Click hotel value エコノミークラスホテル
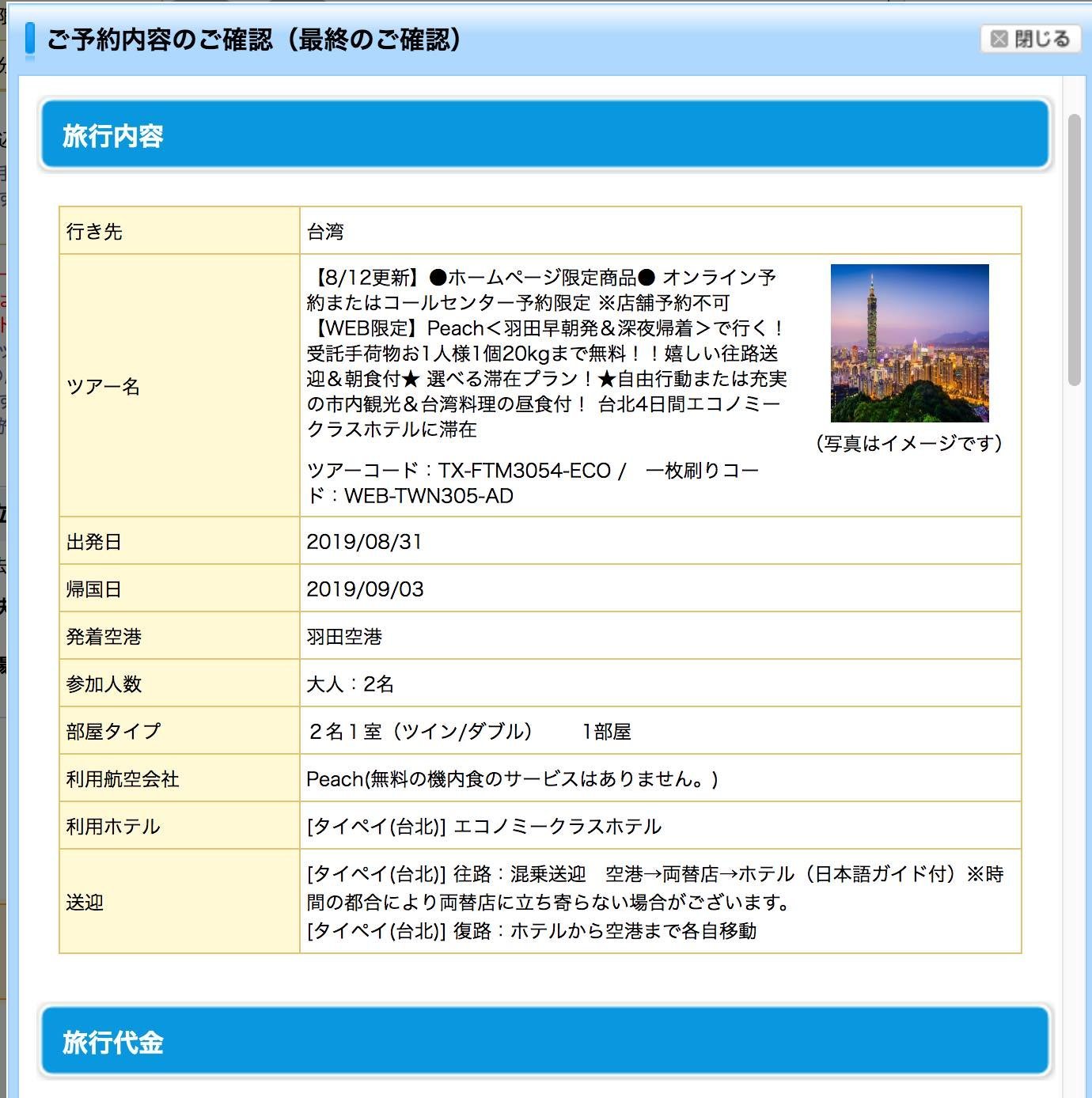The height and width of the screenshot is (1098, 1092). pos(557,826)
